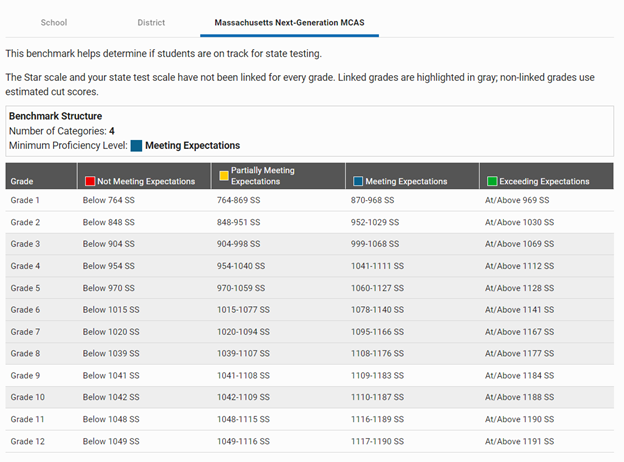Select the Grade 1 row label
Screen dimensions: 624x462
25,200
